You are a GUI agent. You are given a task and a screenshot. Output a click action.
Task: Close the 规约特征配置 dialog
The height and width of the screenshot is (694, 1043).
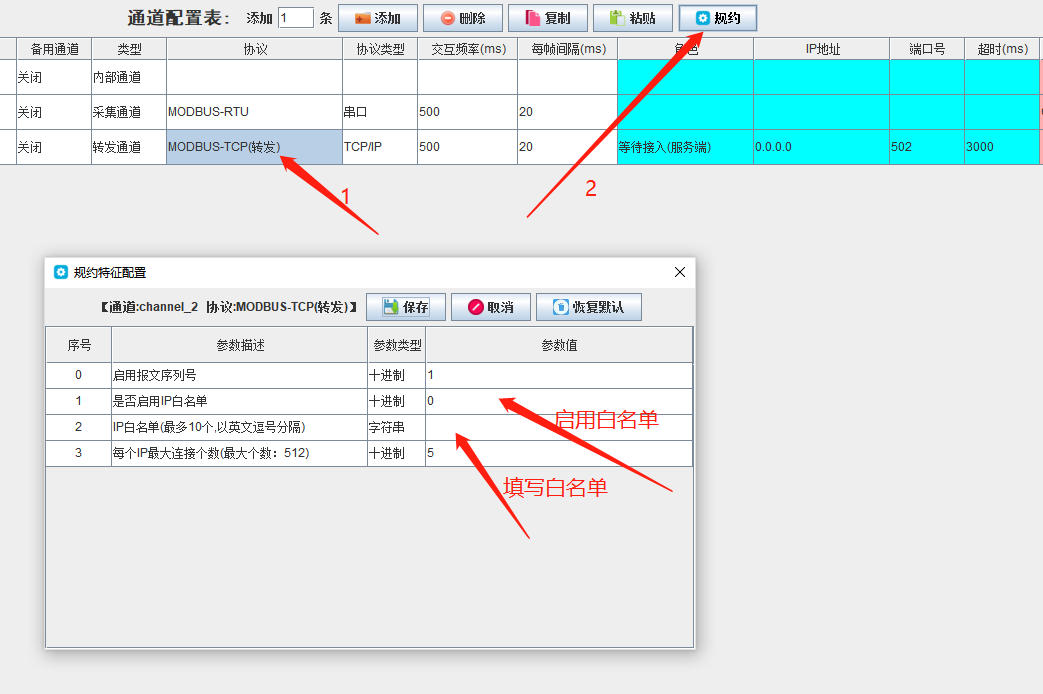click(x=680, y=272)
